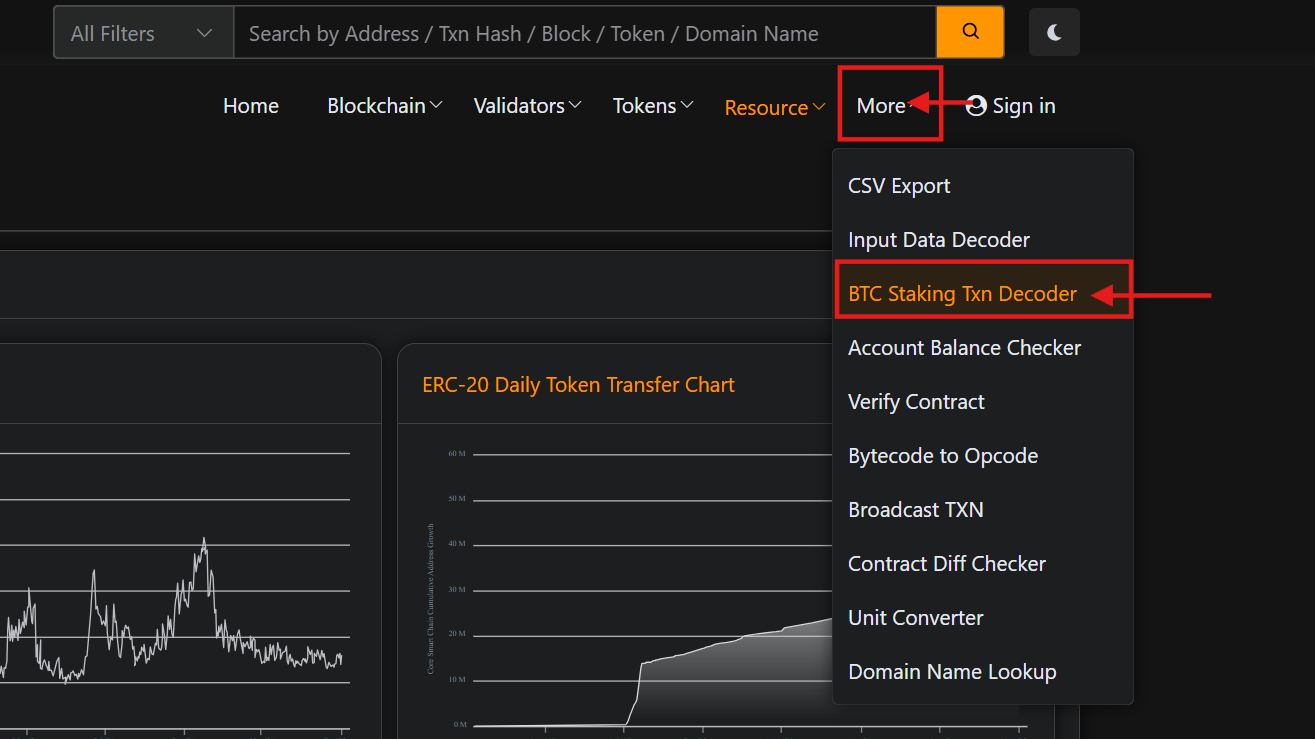Click the orange search magnifier button
Image resolution: width=1315 pixels, height=739 pixels.
coord(969,32)
